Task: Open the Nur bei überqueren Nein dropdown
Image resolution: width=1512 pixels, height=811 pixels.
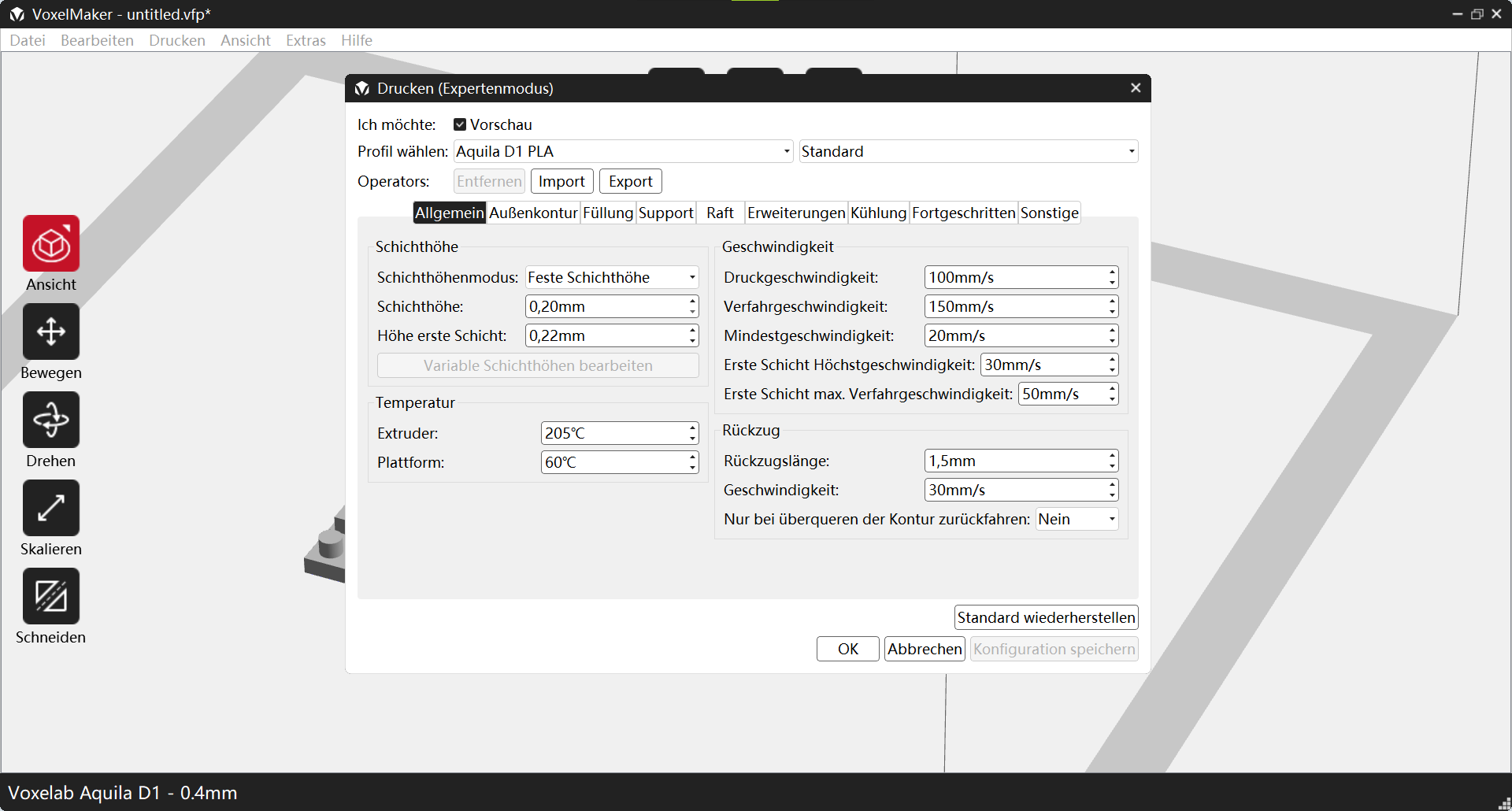Action: click(x=1077, y=519)
